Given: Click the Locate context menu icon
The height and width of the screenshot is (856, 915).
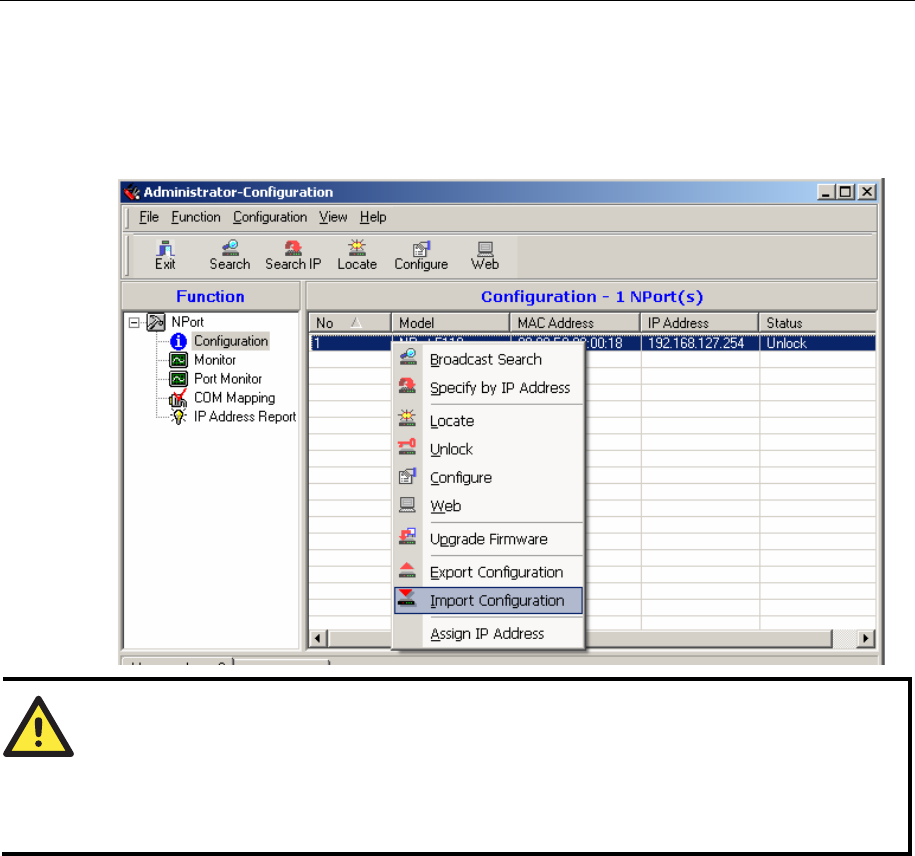Looking at the screenshot, I should [x=407, y=418].
